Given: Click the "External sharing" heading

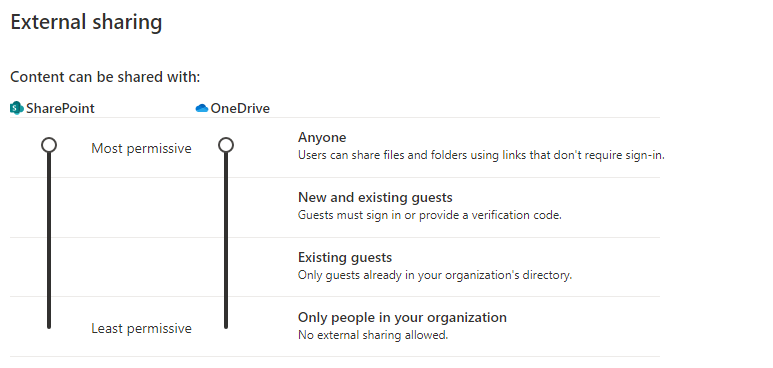Looking at the screenshot, I should [x=86, y=23].
